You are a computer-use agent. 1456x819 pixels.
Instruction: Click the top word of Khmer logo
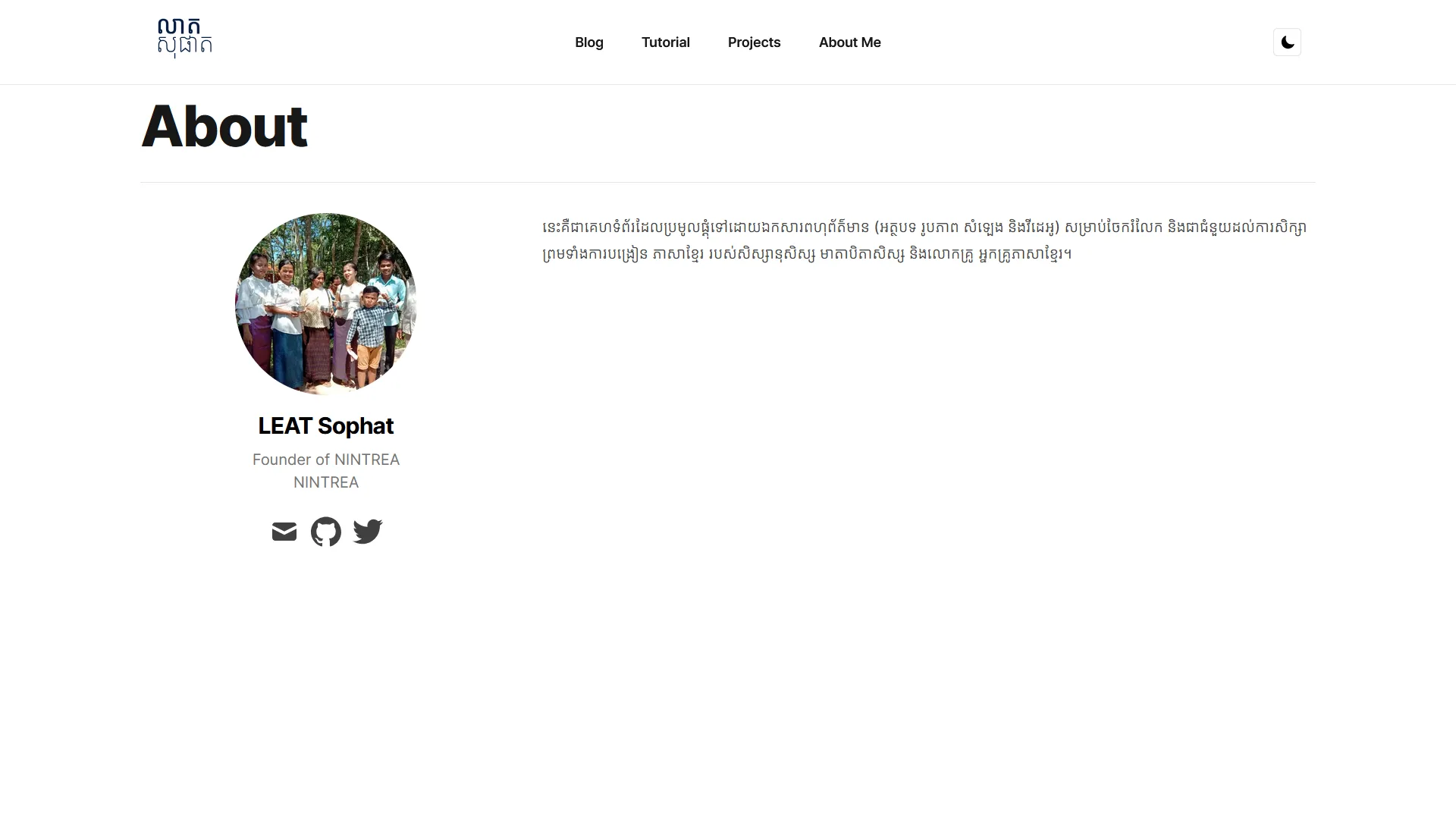179,27
